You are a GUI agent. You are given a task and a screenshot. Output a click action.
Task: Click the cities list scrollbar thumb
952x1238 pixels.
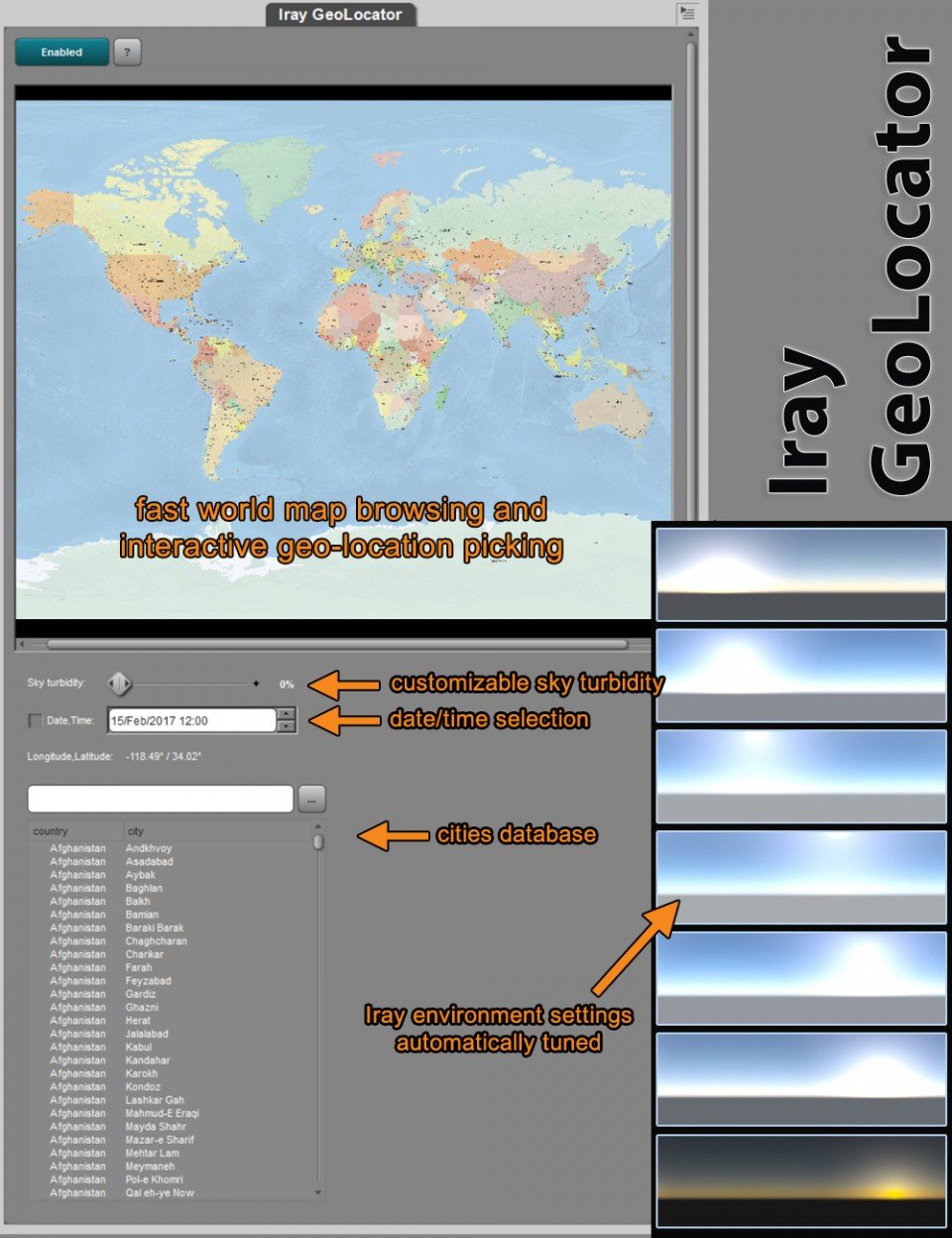318,842
